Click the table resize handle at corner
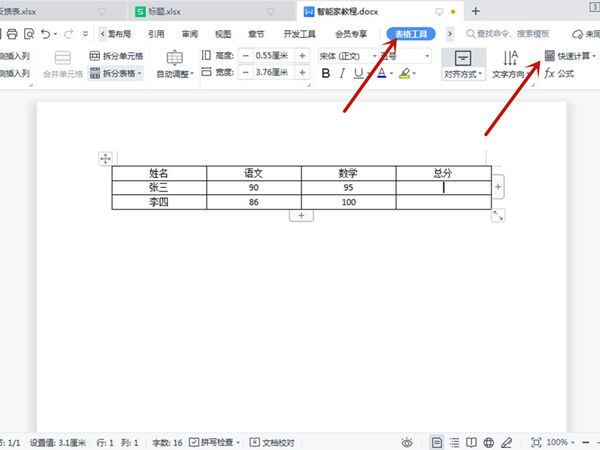The height and width of the screenshot is (450, 600). click(498, 215)
